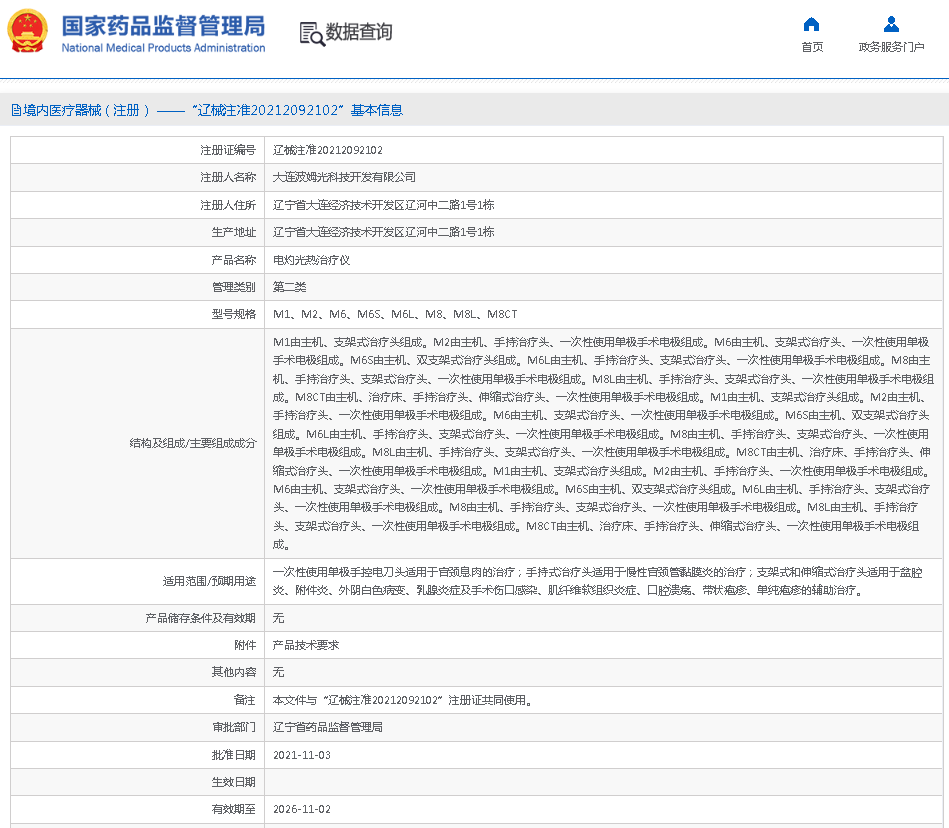This screenshot has height=828, width=949.
Task: Select the 生产地址 address value
Action: pyautogui.click(x=383, y=232)
